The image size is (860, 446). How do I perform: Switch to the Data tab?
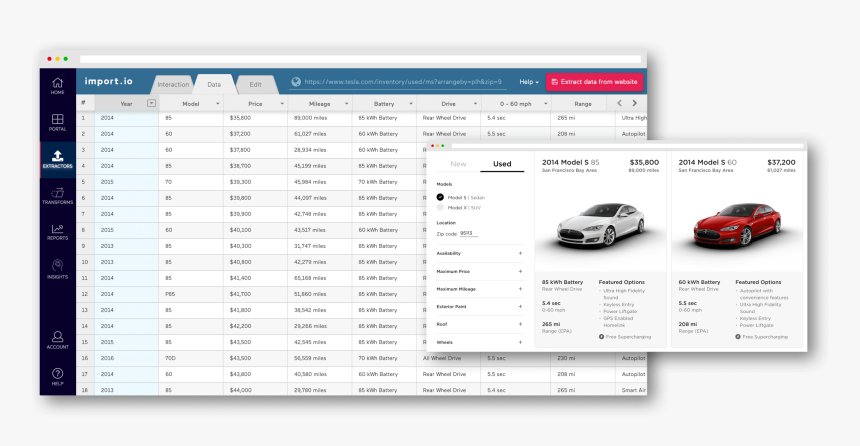214,84
